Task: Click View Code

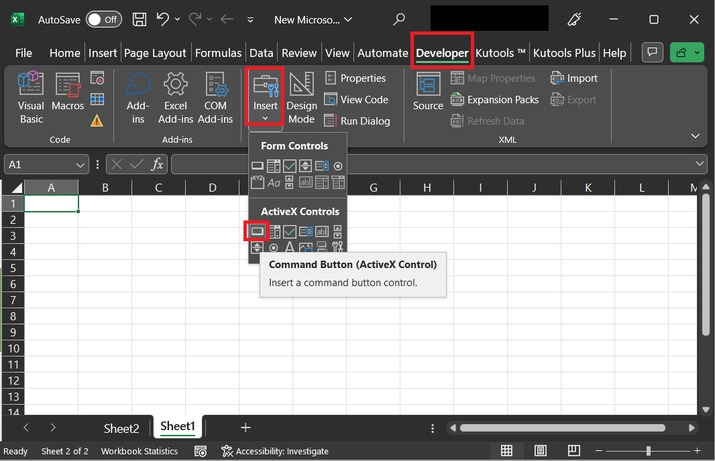Action: point(357,99)
